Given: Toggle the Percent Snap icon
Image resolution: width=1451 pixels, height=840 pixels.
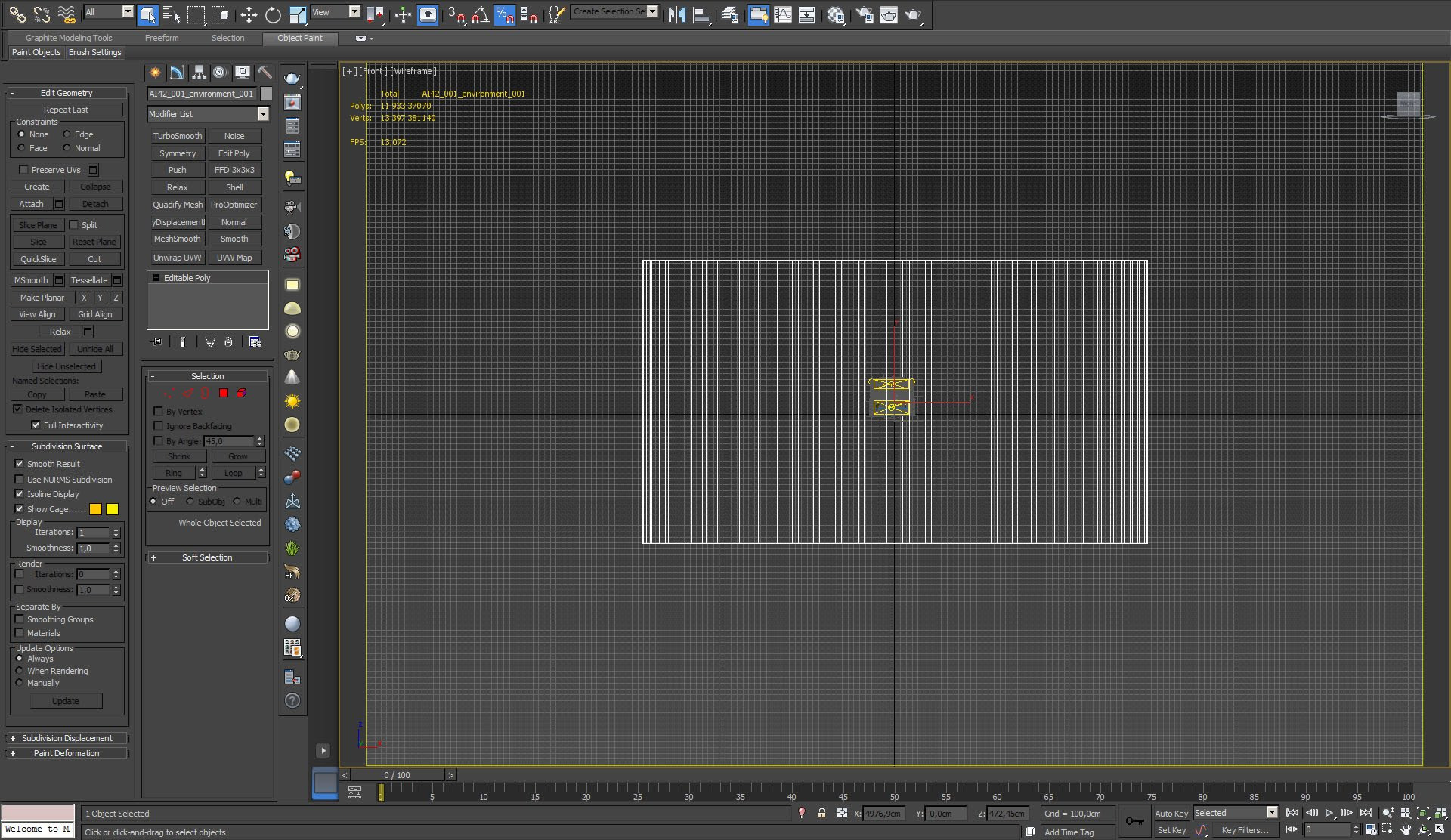Looking at the screenshot, I should [504, 14].
